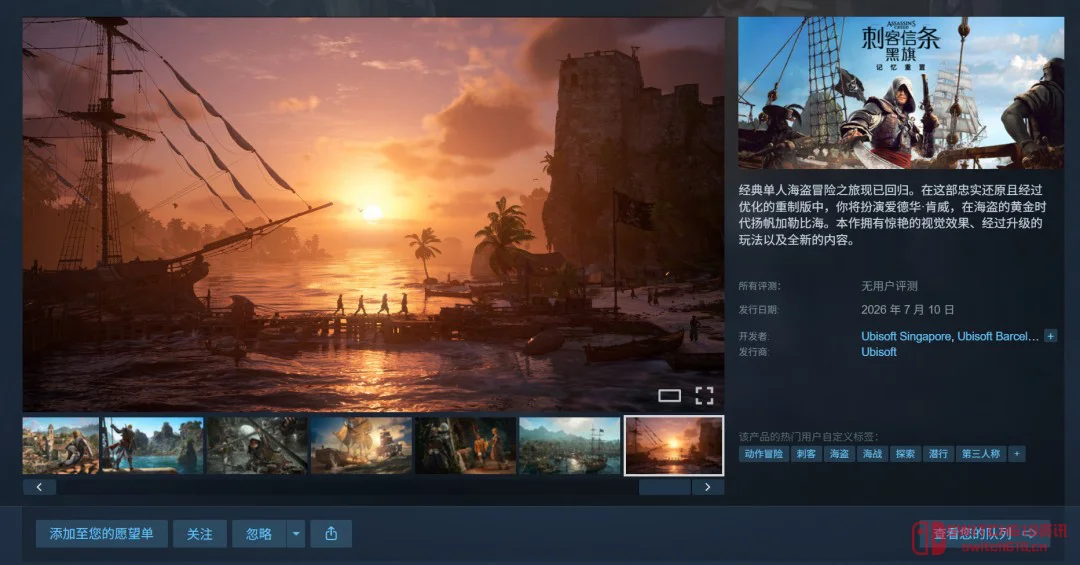This screenshot has height=565, width=1080.
Task: Select third thumbnail of hooded close-up fight
Action: (x=257, y=445)
